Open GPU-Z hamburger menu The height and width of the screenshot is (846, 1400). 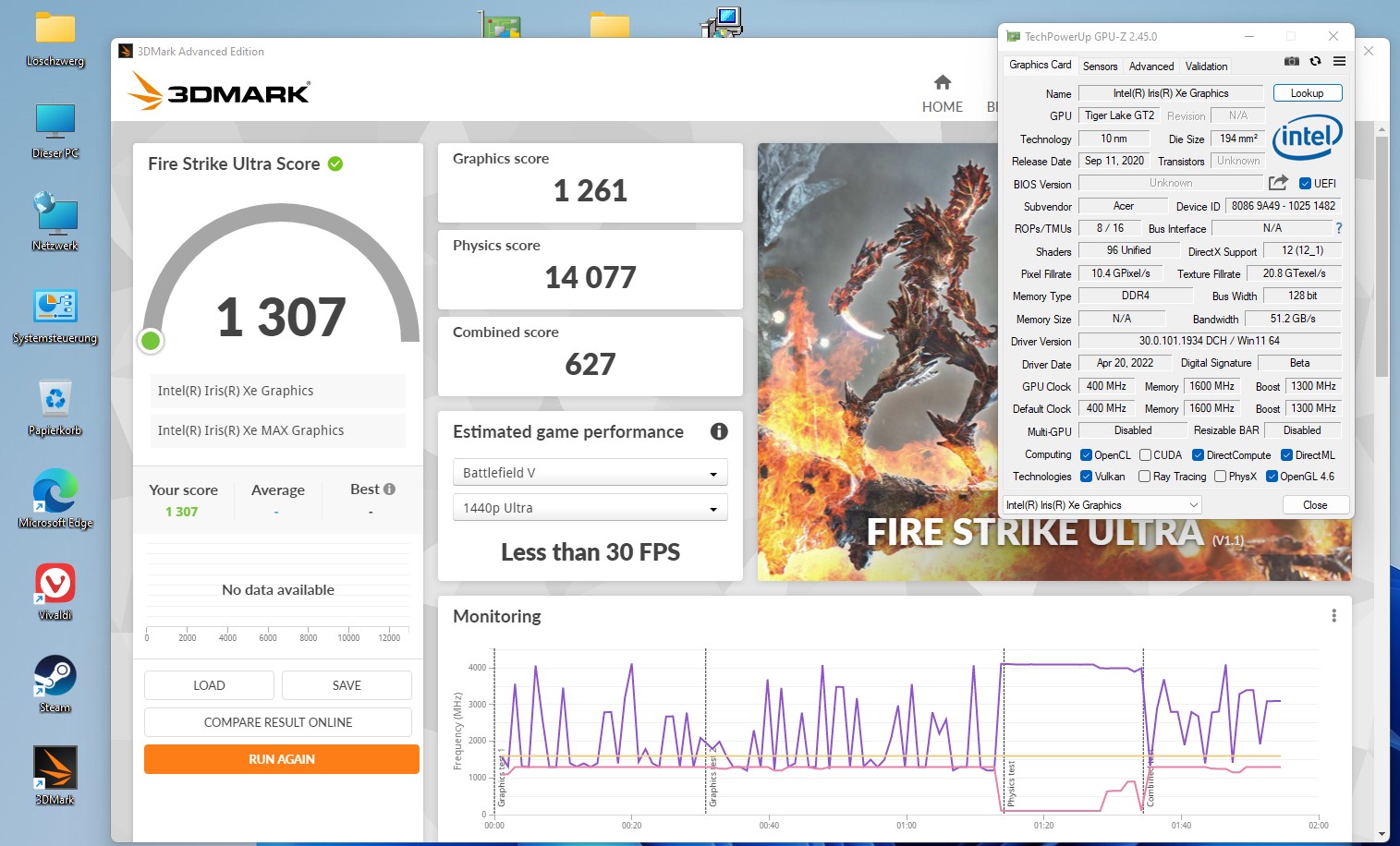coord(1339,61)
